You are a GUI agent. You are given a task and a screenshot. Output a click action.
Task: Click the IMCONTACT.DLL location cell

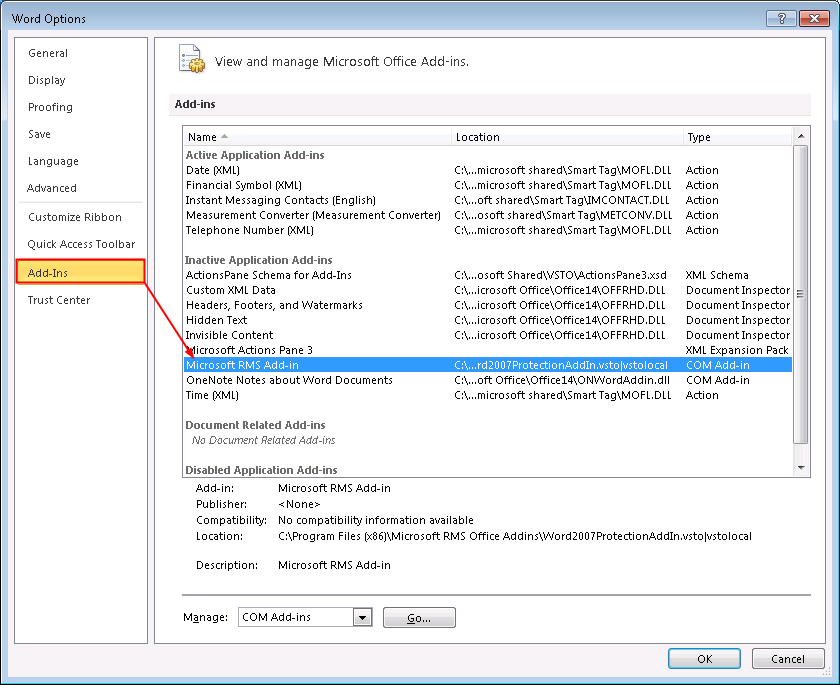[x=561, y=200]
